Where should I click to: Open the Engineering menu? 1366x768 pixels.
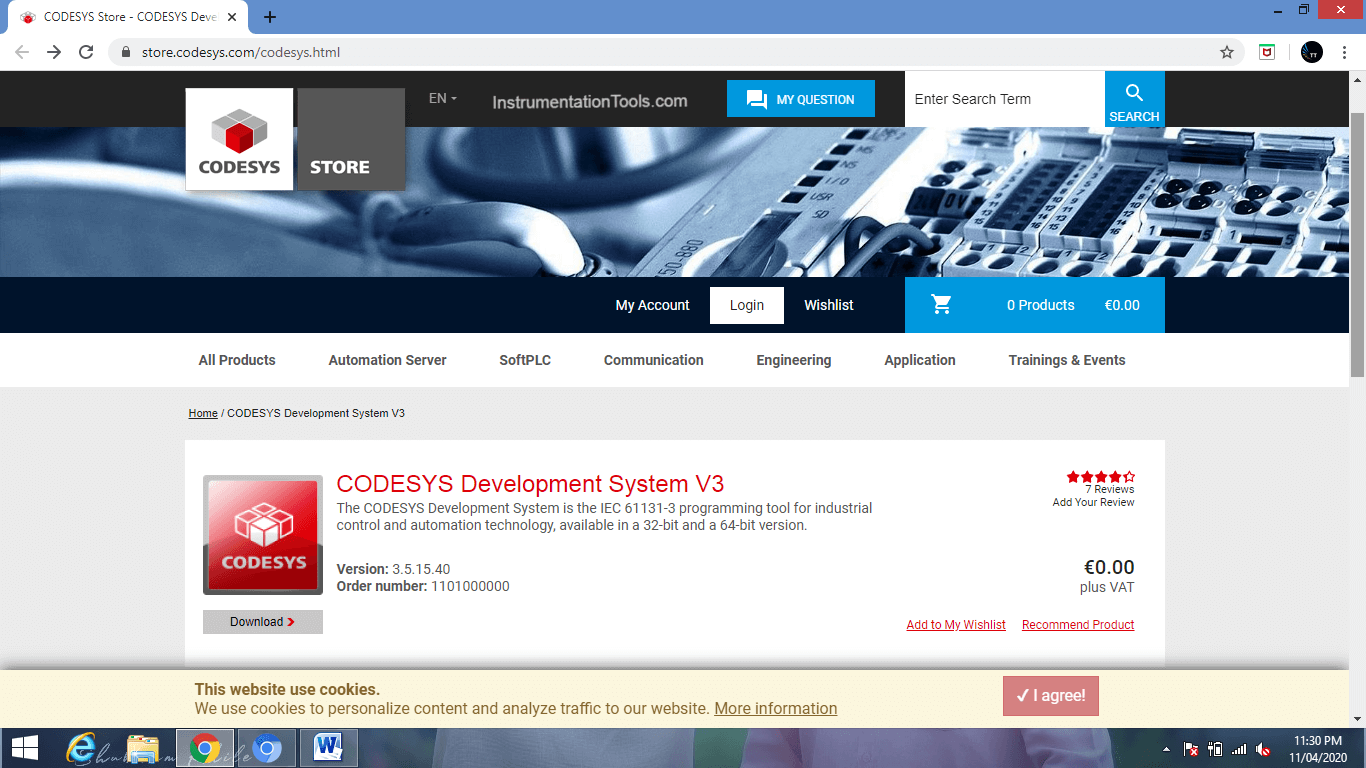[x=794, y=360]
